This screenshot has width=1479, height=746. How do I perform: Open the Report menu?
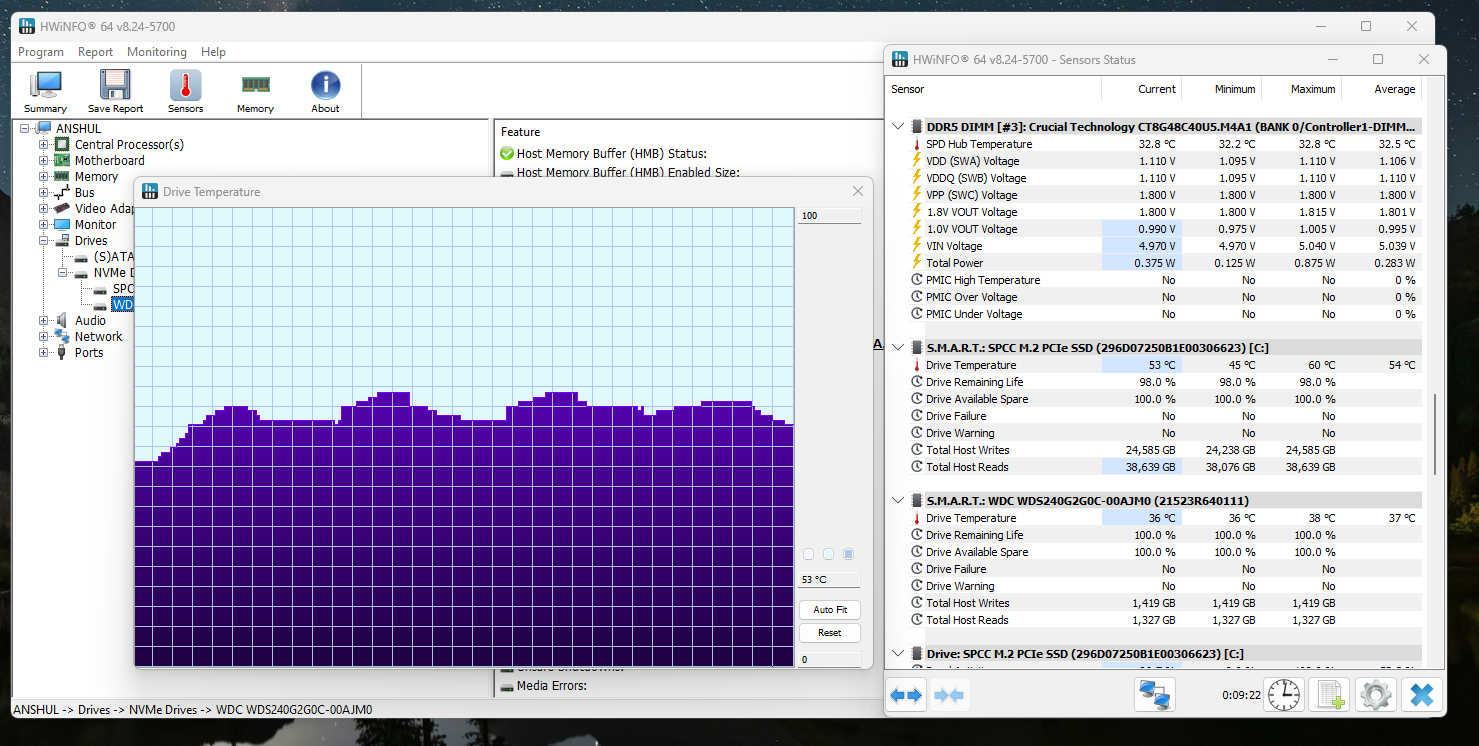click(95, 52)
